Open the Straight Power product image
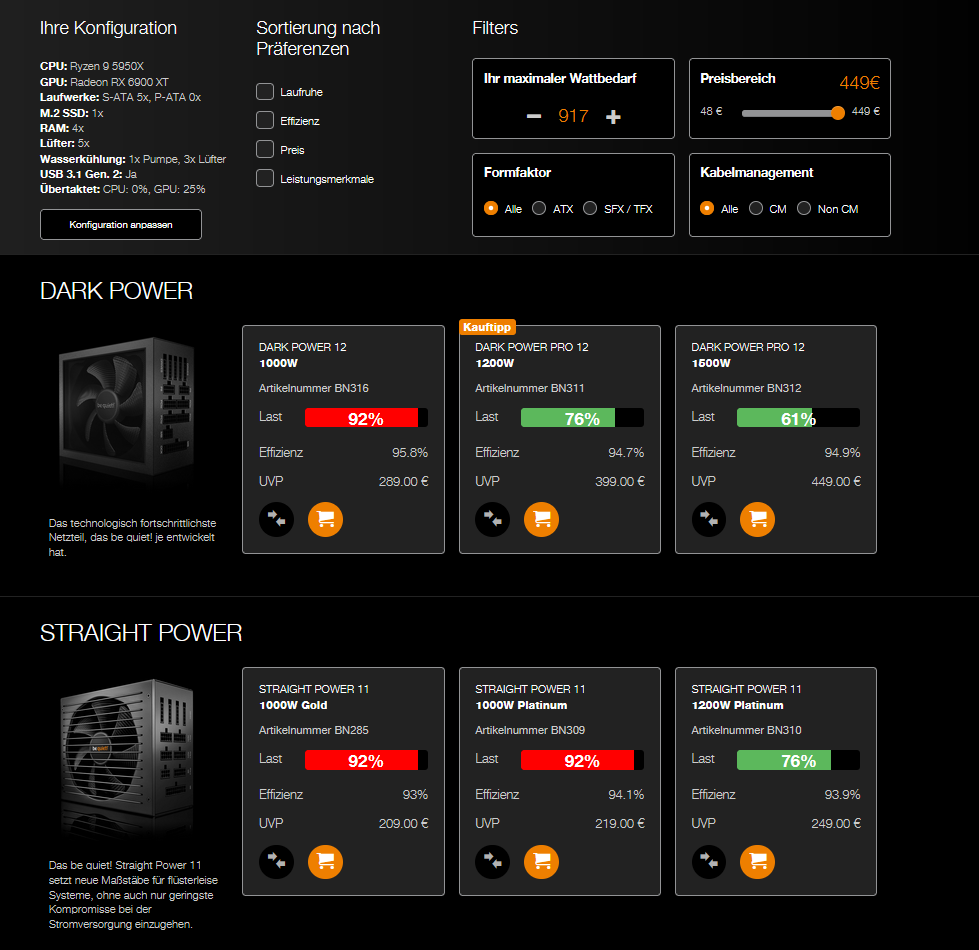Screen dimensions: 979x950 [x=127, y=757]
